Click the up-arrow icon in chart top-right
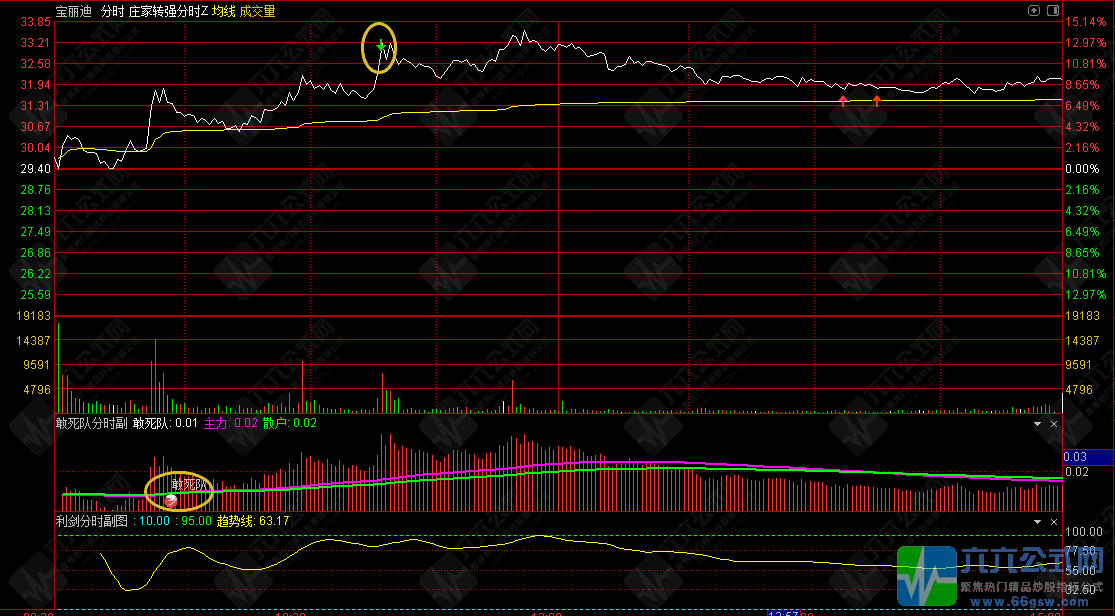This screenshot has height=616, width=1115. pos(1034,10)
